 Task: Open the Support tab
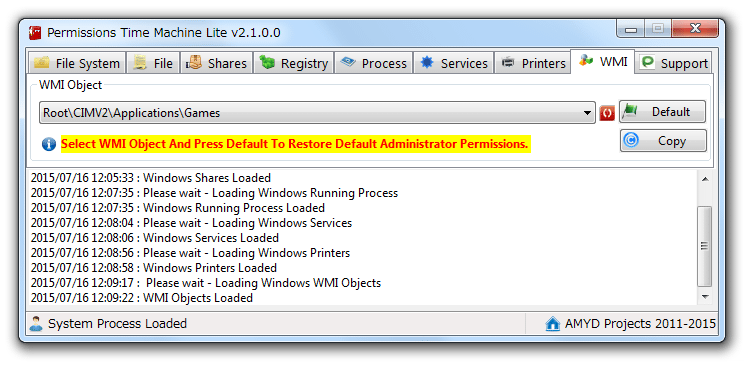pos(673,63)
